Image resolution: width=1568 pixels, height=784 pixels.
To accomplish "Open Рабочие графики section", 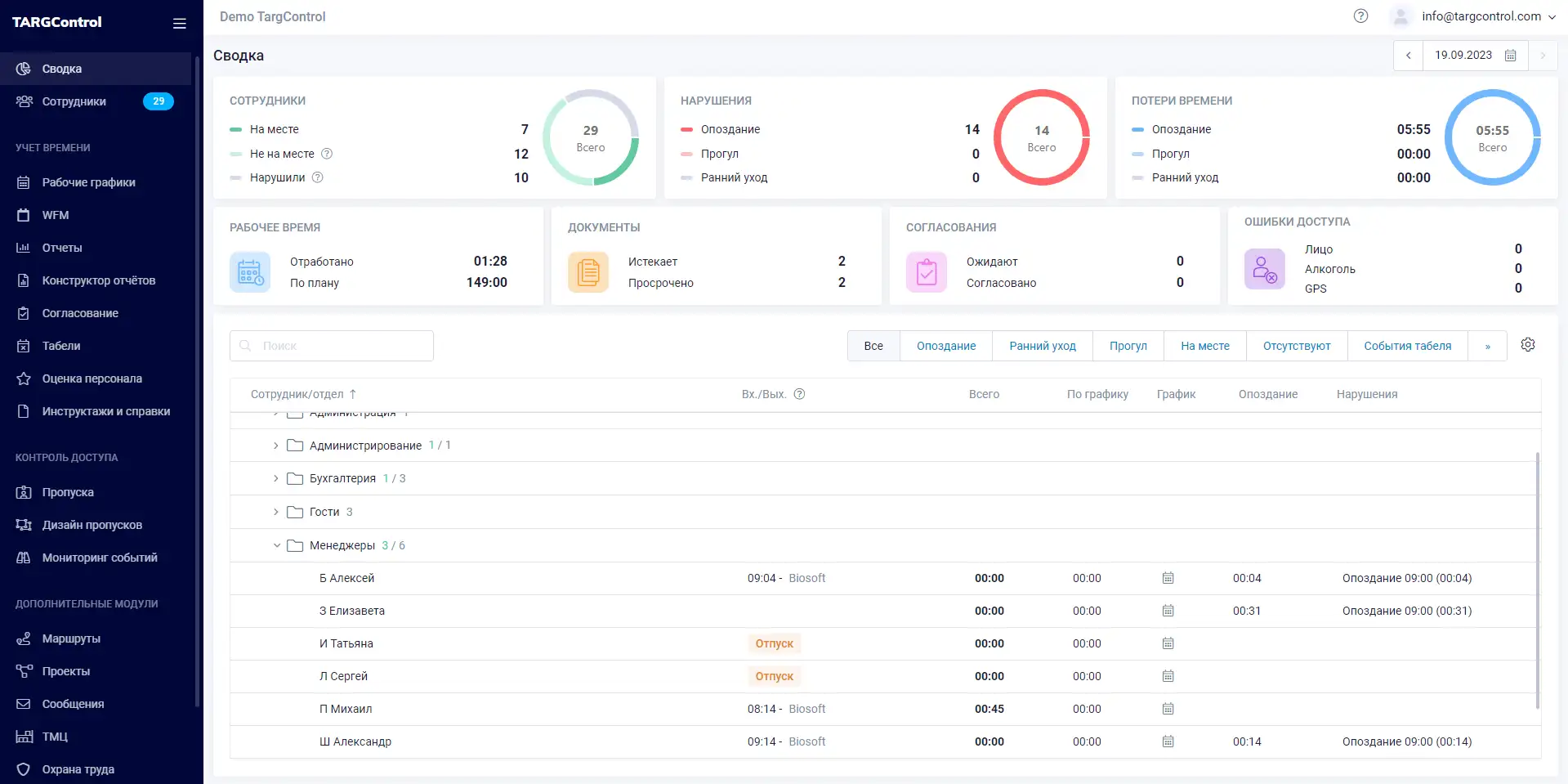I will point(96,182).
